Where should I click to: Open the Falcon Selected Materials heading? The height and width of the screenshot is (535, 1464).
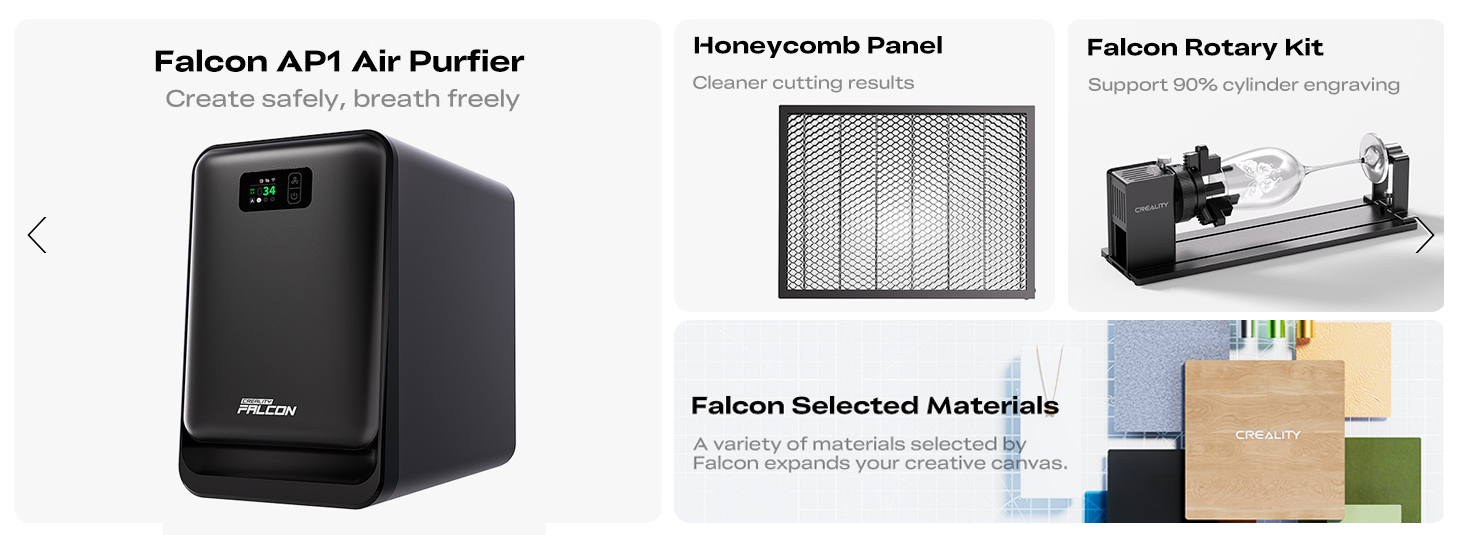point(874,406)
